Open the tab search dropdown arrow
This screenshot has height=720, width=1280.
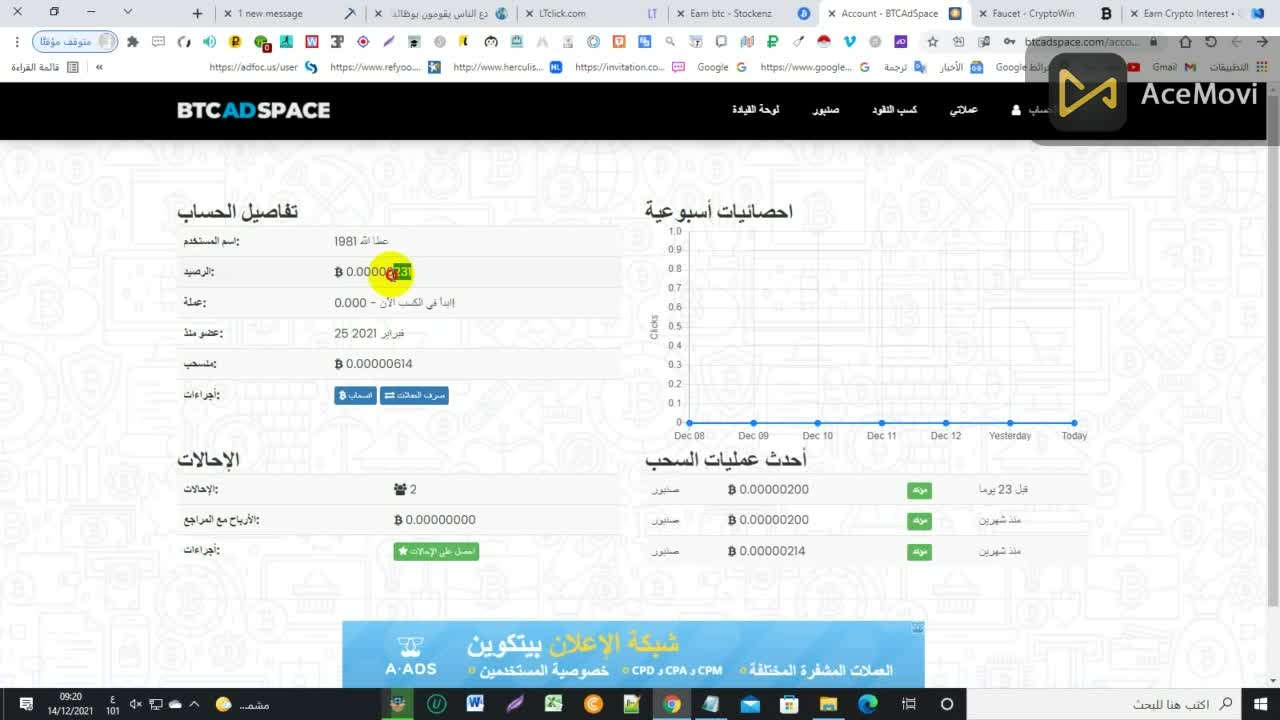[x=128, y=12]
